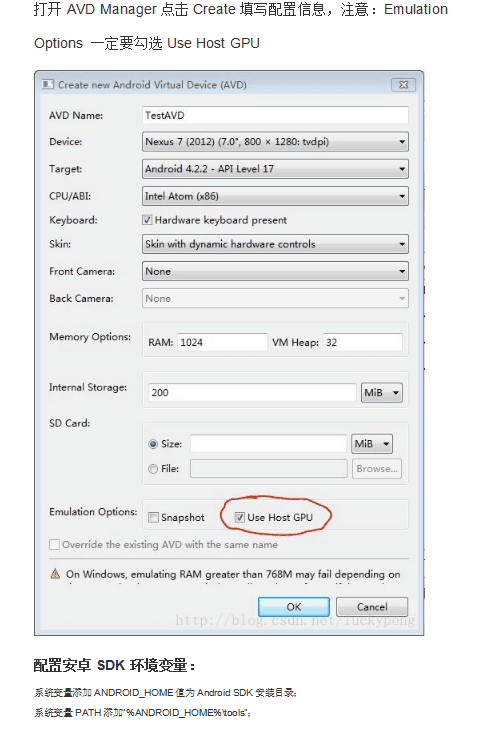Confirm with the OK button

pos(294,607)
